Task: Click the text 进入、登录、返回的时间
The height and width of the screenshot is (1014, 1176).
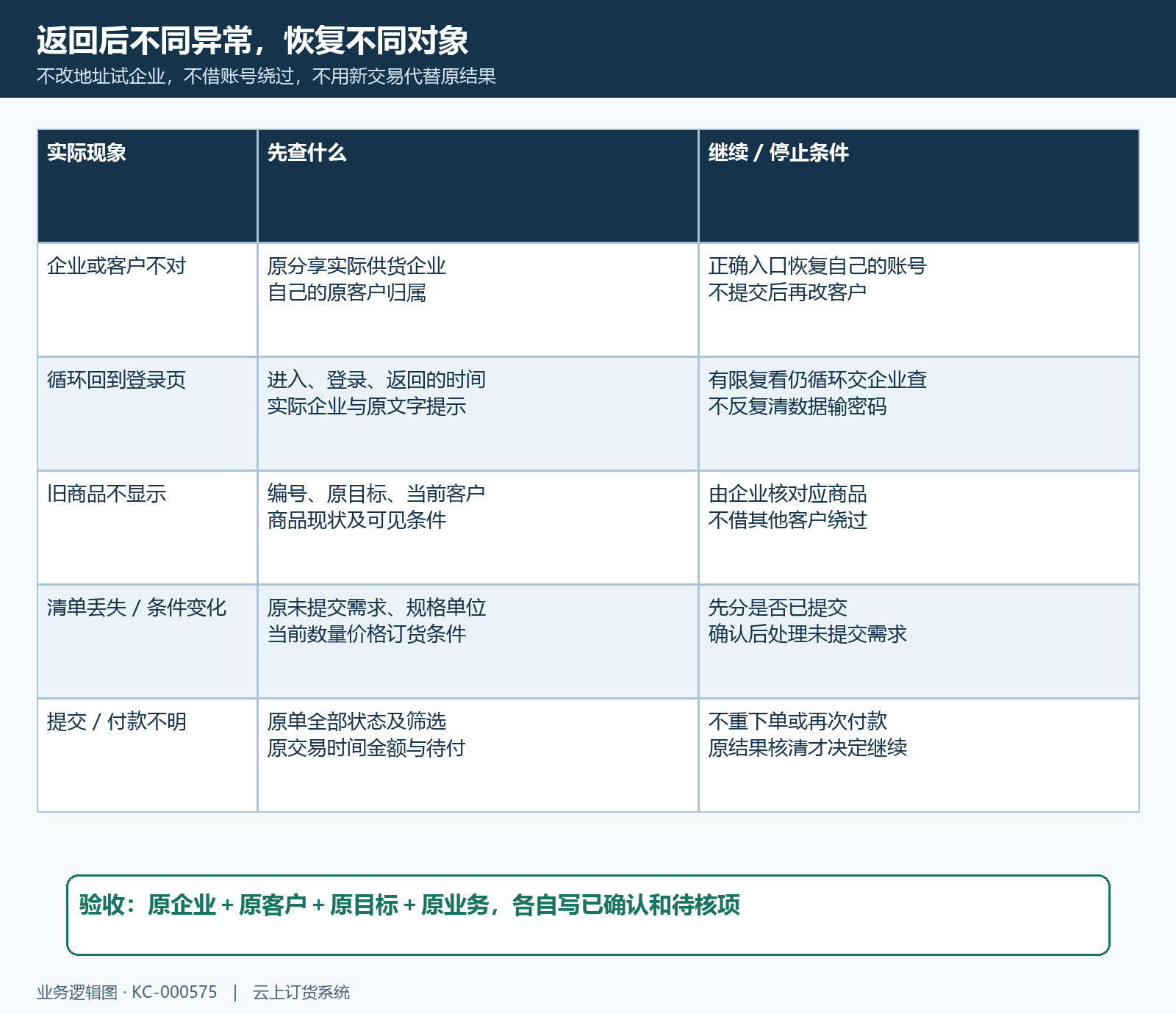Action: coord(376,380)
